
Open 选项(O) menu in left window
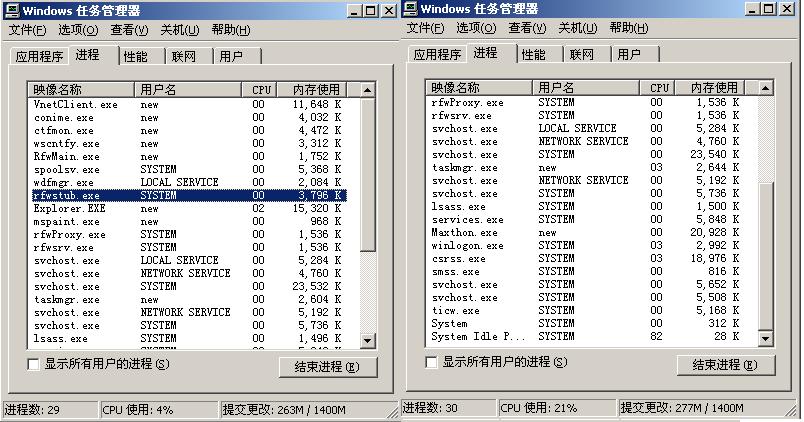pyautogui.click(x=78, y=30)
